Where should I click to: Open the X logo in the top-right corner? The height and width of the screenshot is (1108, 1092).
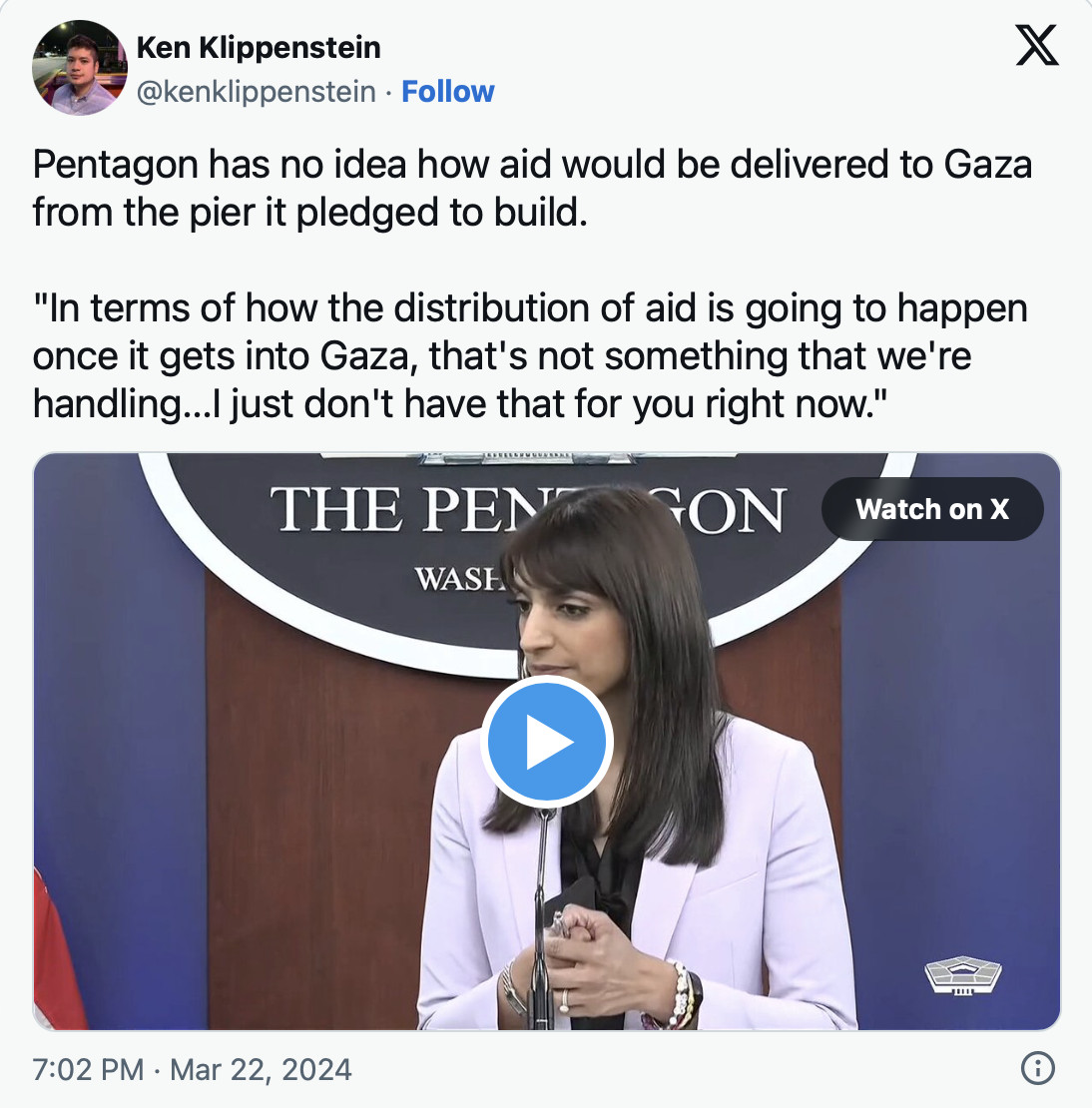(x=1037, y=46)
